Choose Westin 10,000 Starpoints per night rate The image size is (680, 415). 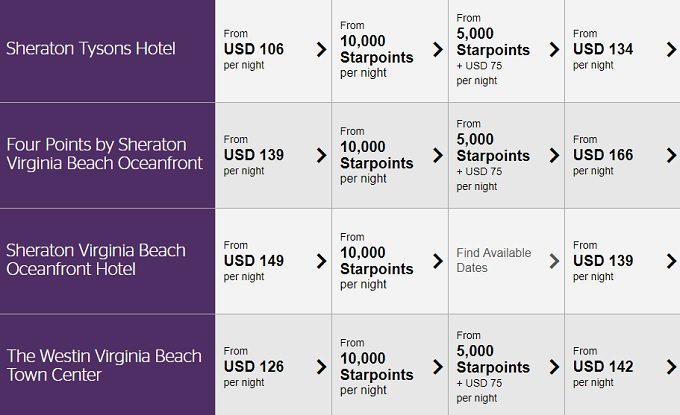(376, 367)
